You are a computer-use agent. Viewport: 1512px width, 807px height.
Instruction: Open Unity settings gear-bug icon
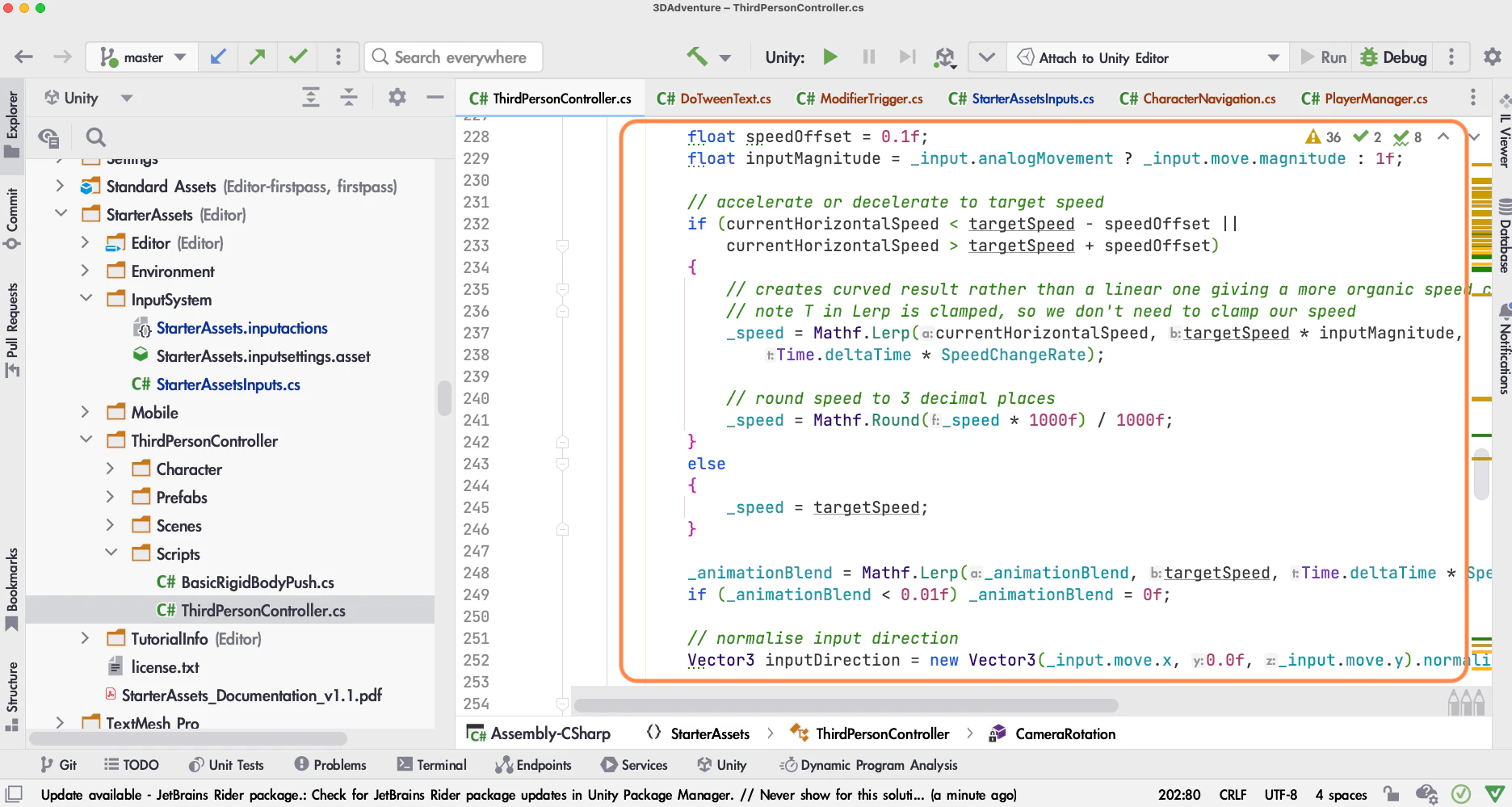(944, 57)
